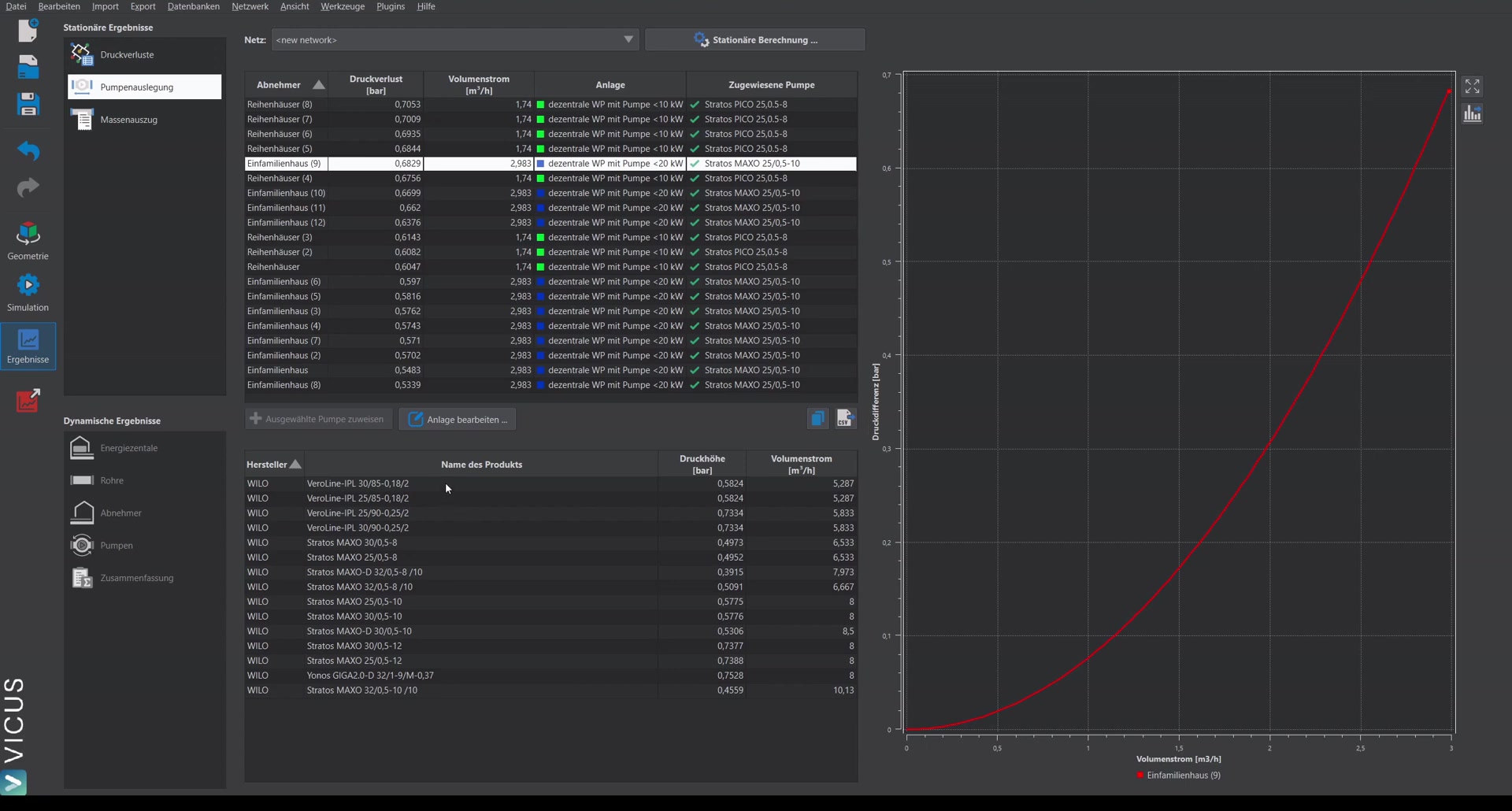Click the bar chart icon beside the diagram
The width and height of the screenshot is (1512, 811).
point(1473,114)
